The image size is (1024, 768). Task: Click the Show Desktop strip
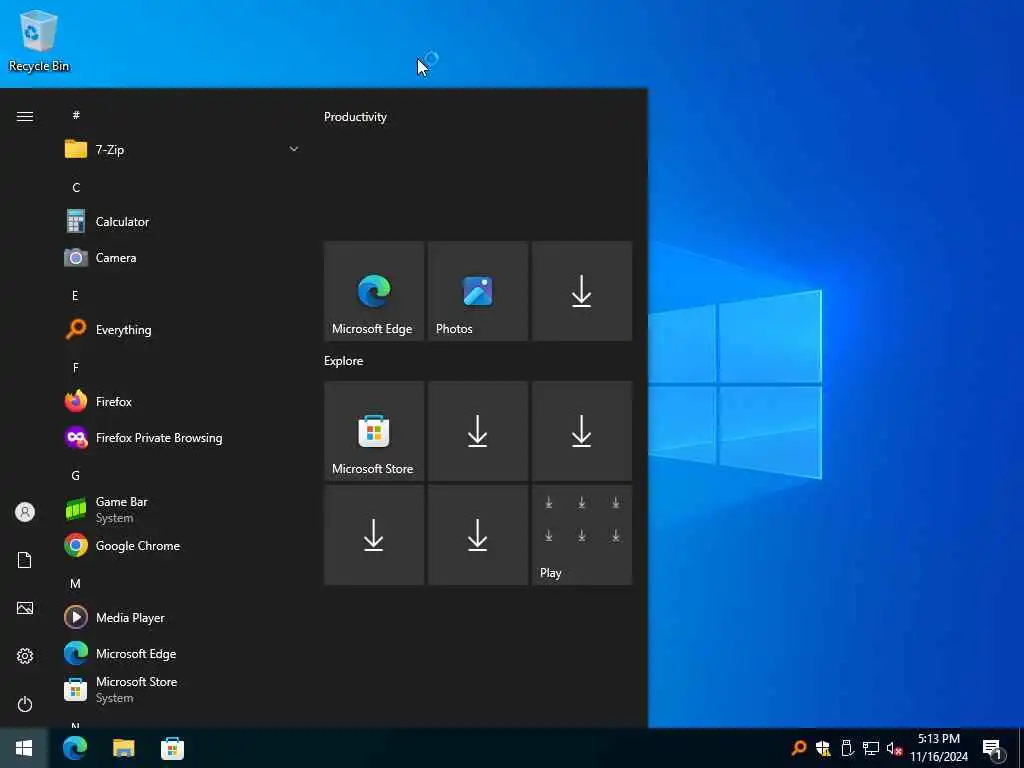(1021, 748)
